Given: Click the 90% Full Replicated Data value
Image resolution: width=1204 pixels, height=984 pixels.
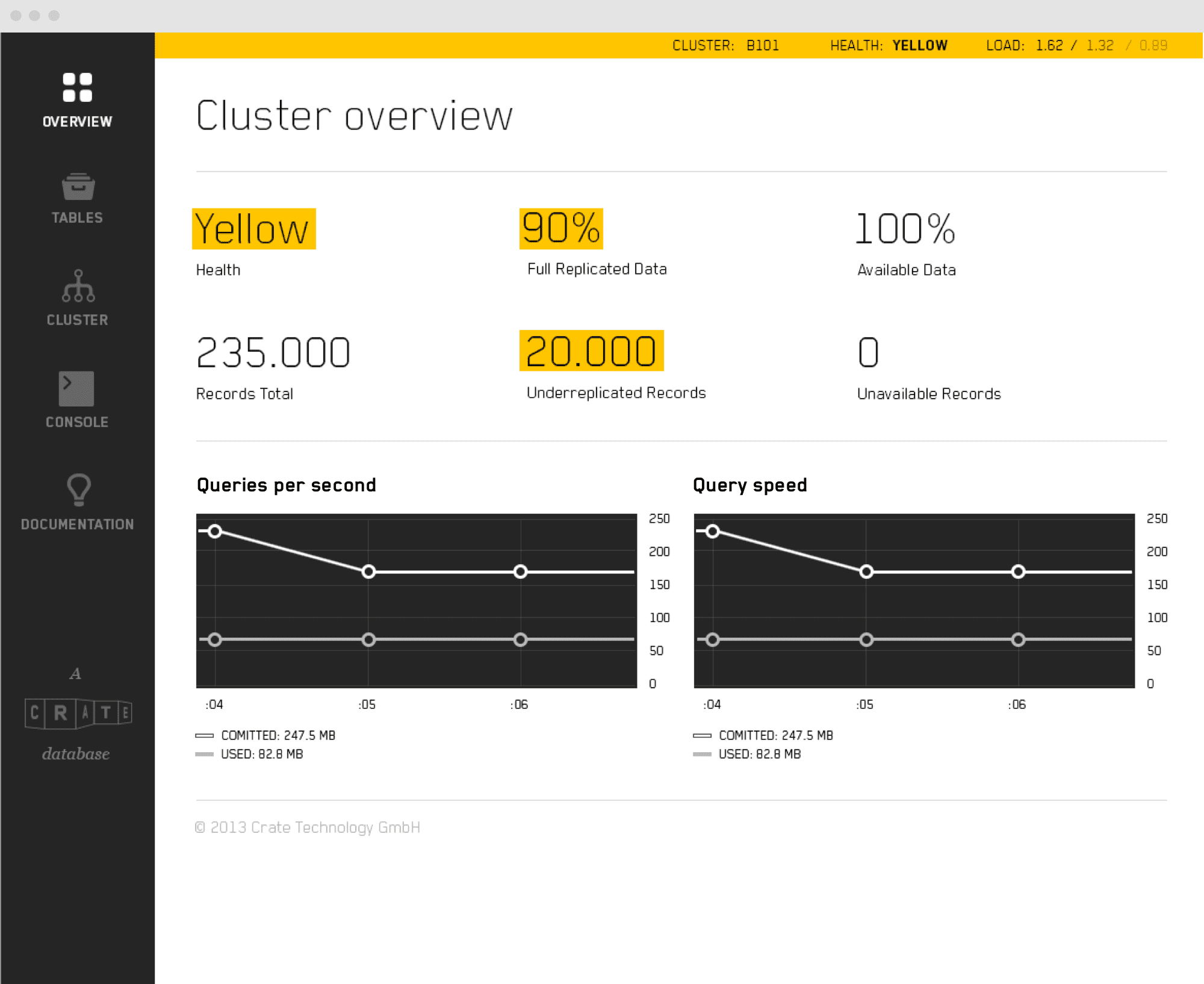Looking at the screenshot, I should pos(561,228).
